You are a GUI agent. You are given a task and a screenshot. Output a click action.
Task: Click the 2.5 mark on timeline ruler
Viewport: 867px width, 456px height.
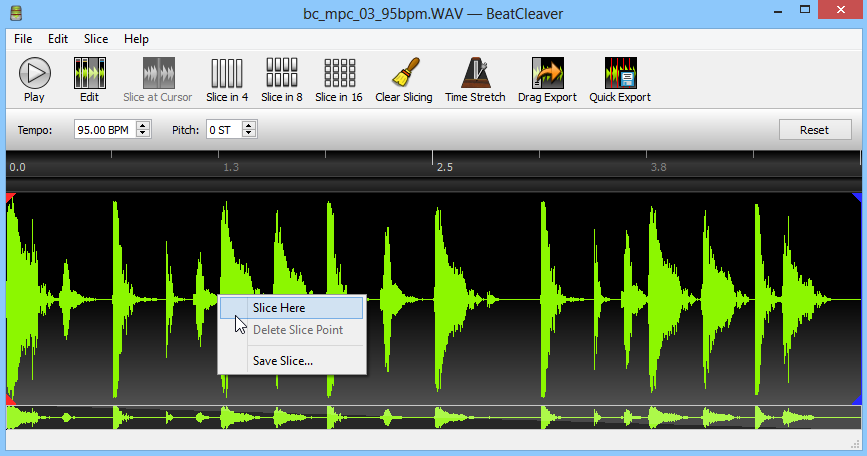click(x=445, y=167)
